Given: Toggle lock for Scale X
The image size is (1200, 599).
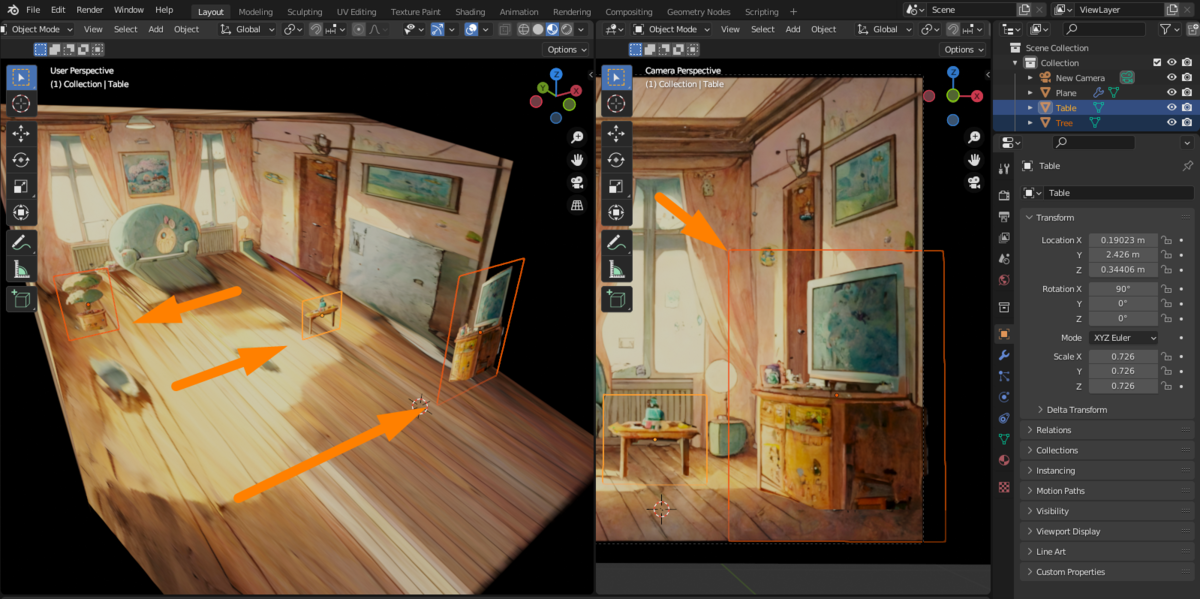Looking at the screenshot, I should 1166,357.
